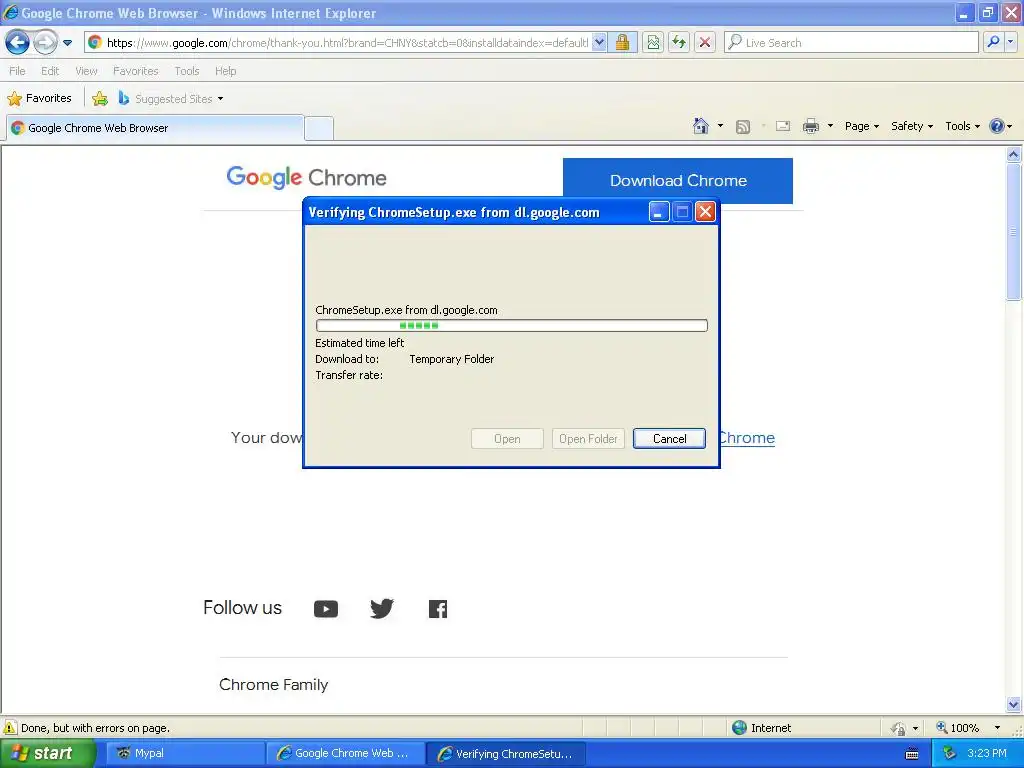
Task: Click the IE Forward navigation button
Action: (45, 43)
